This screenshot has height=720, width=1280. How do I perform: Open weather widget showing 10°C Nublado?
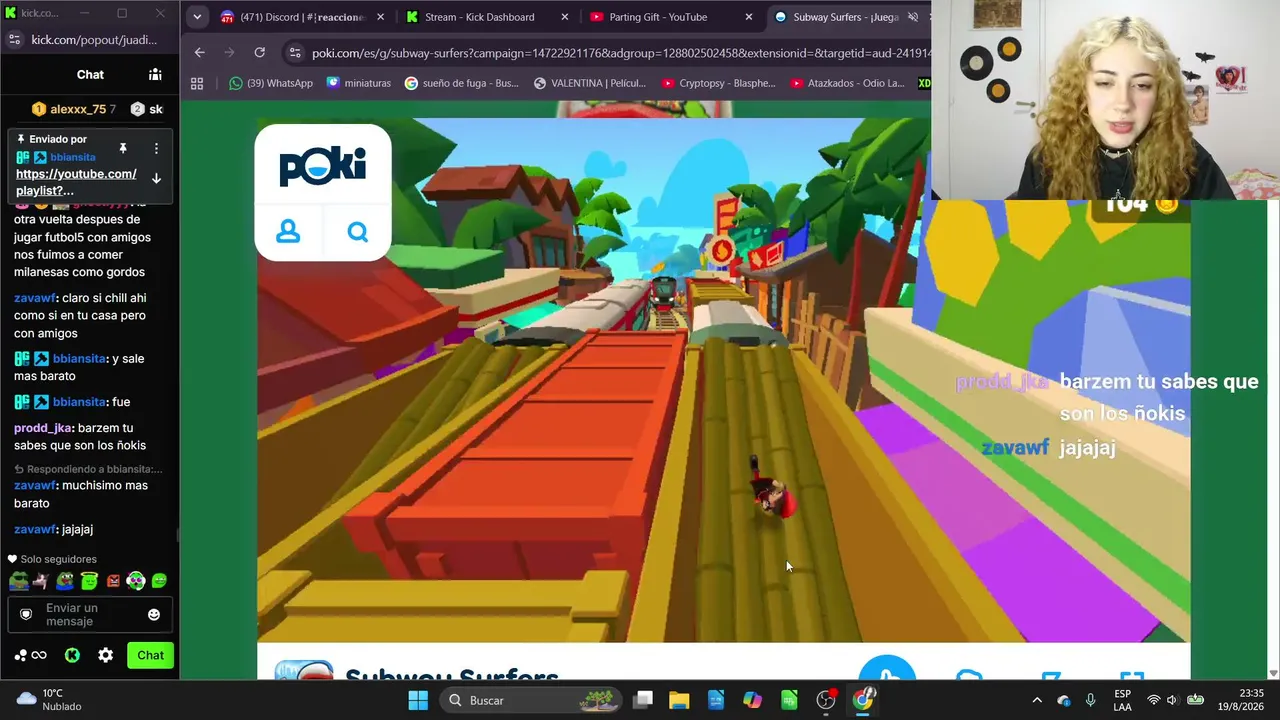click(50, 700)
